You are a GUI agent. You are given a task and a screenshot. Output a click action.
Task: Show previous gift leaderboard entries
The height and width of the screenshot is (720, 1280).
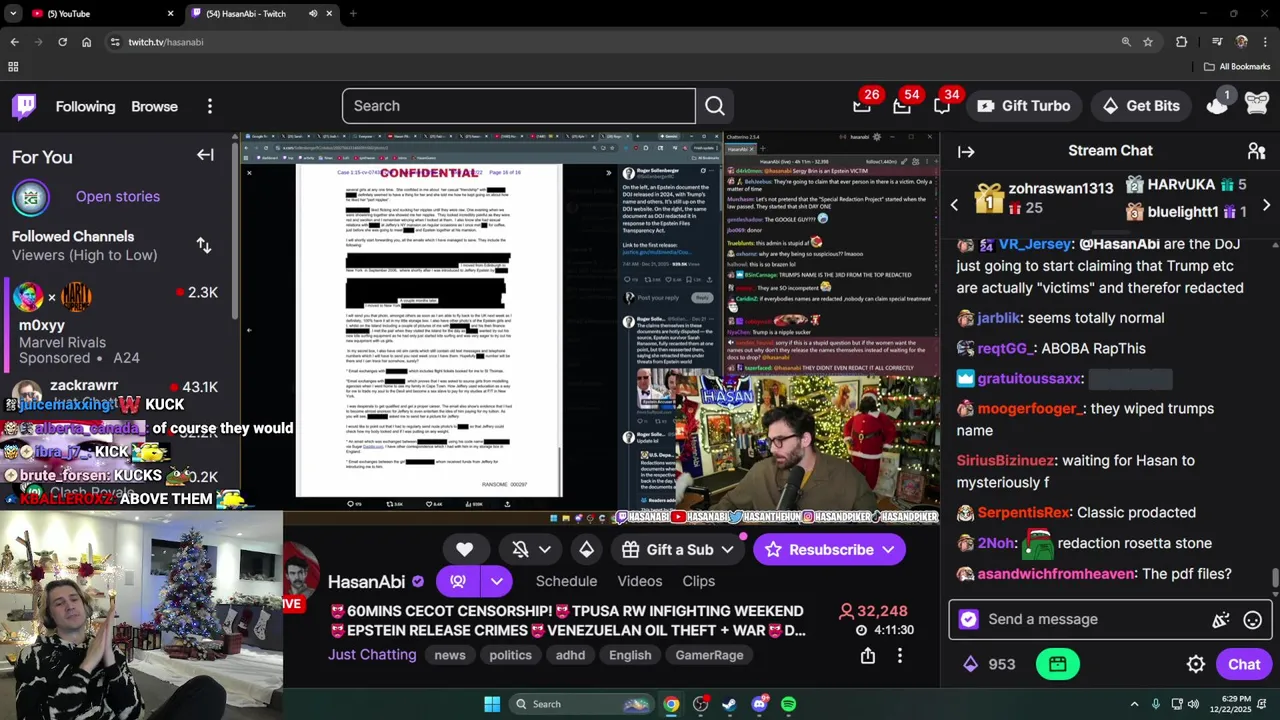click(x=954, y=205)
